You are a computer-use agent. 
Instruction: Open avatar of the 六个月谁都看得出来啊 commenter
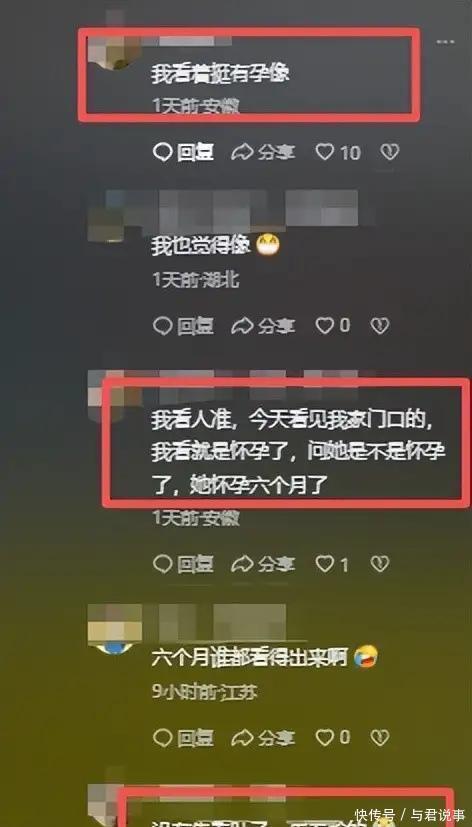[x=114, y=629]
